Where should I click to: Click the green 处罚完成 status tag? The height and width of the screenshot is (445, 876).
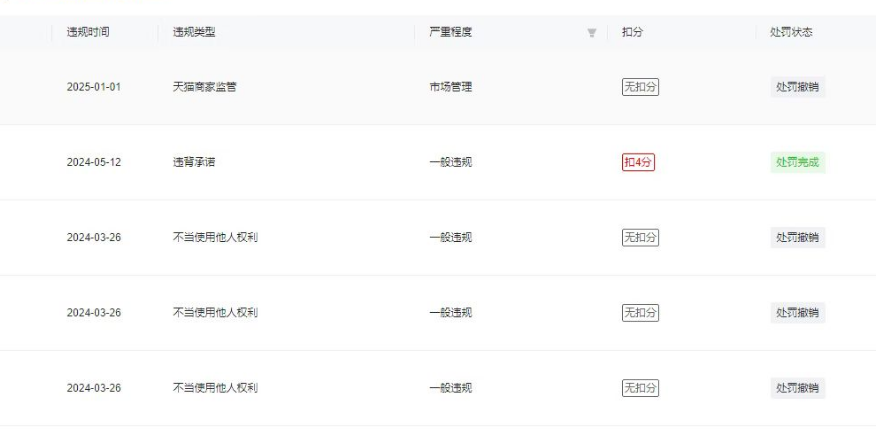pos(798,162)
